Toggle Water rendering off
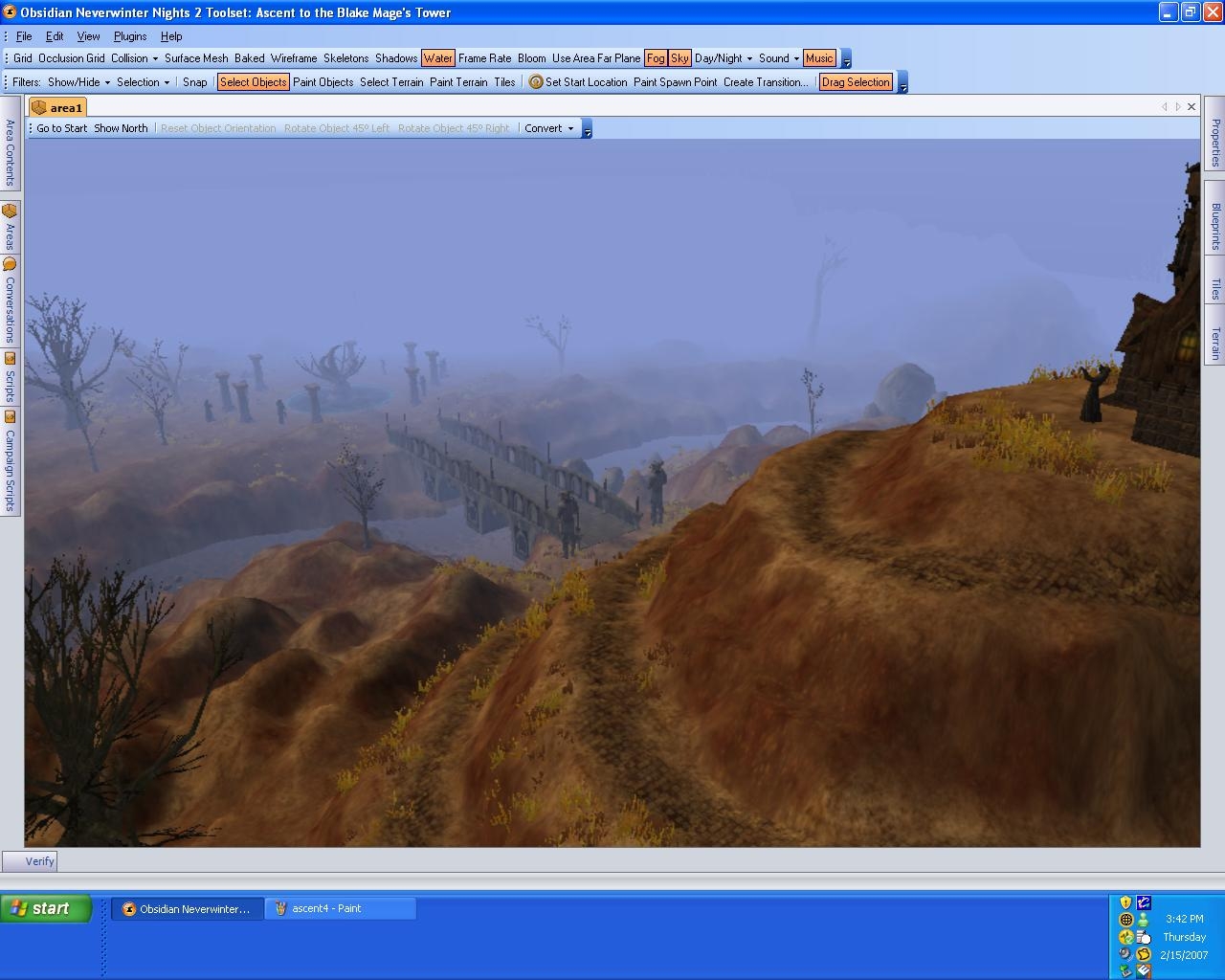The width and height of the screenshot is (1225, 980). pyautogui.click(x=437, y=58)
